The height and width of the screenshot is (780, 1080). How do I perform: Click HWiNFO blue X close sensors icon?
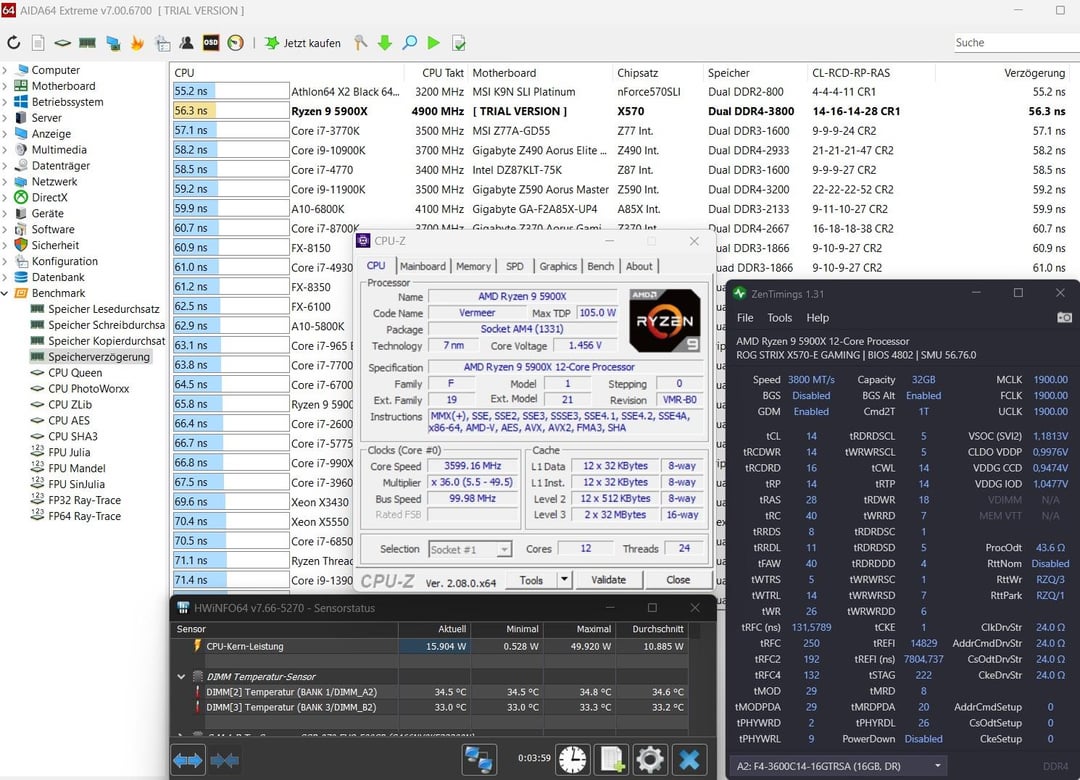click(x=689, y=759)
